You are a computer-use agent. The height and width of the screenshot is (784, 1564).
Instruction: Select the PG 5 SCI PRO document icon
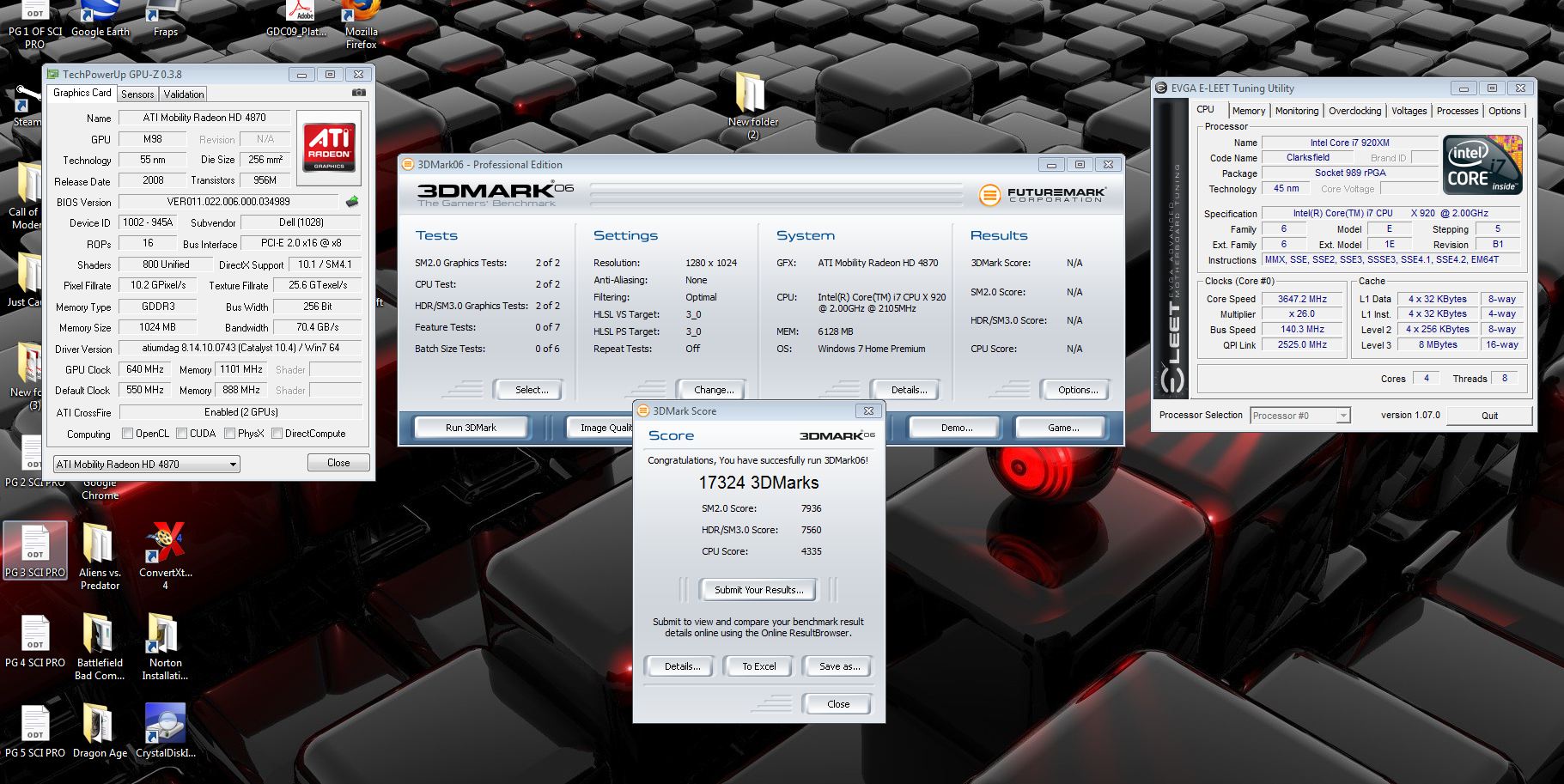(35, 732)
